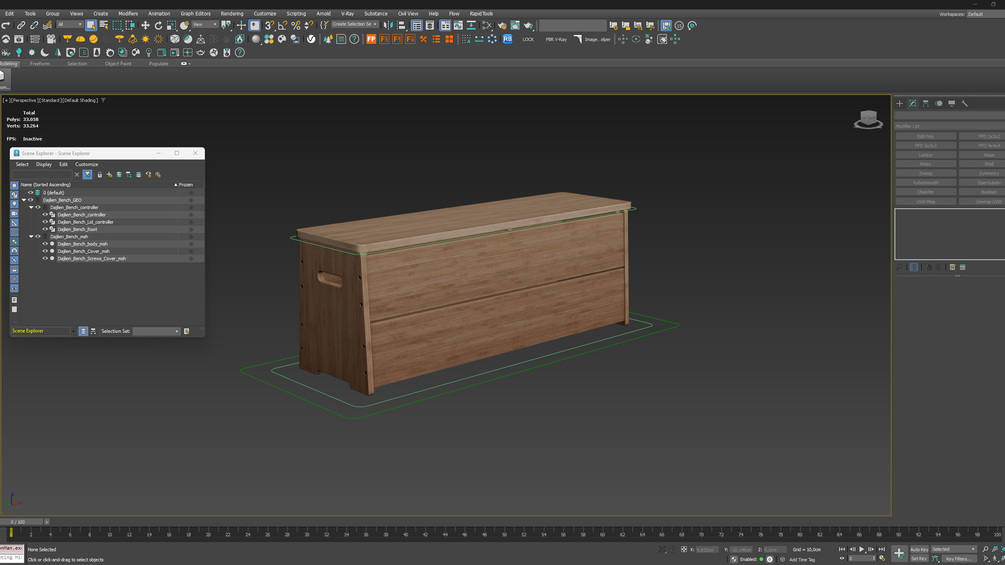Click the blue RB toolbar icon
Screen dimensions: 1005x565
coord(507,39)
